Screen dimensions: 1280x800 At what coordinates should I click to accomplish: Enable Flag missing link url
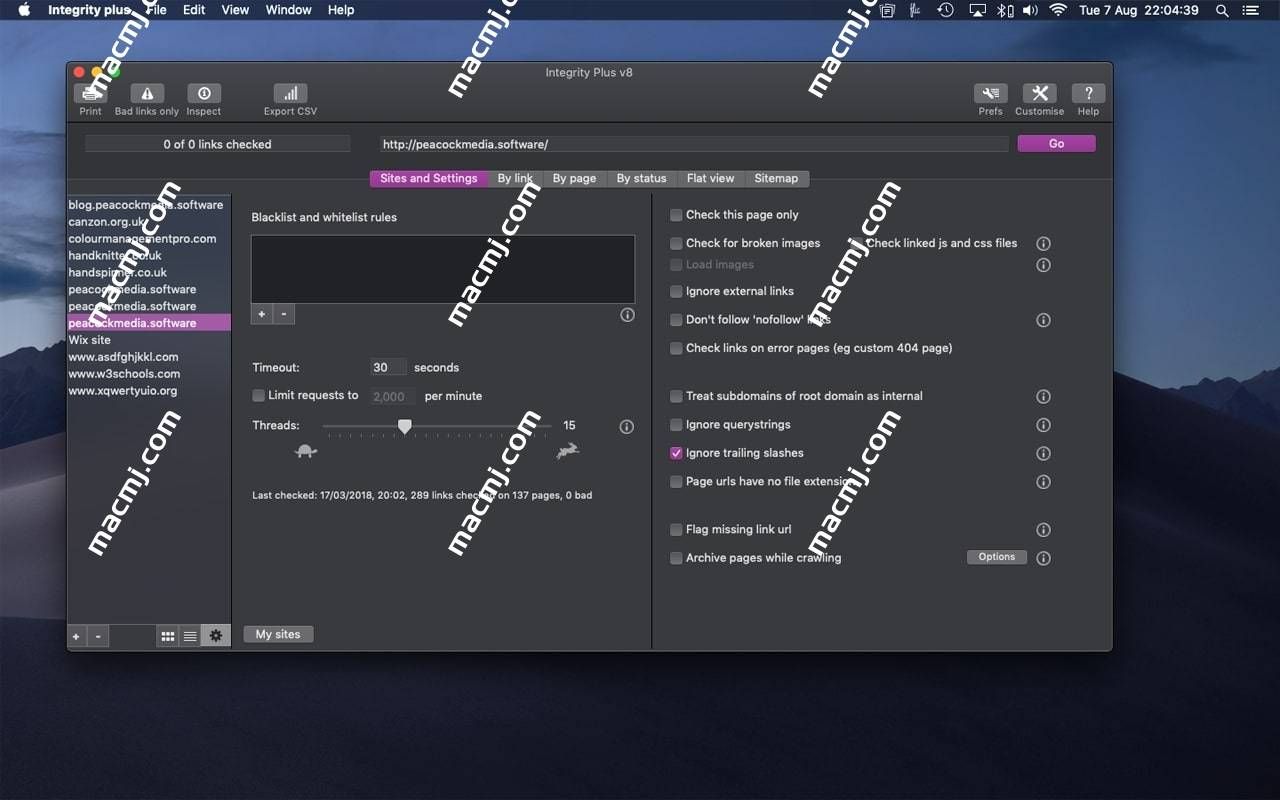[677, 530]
